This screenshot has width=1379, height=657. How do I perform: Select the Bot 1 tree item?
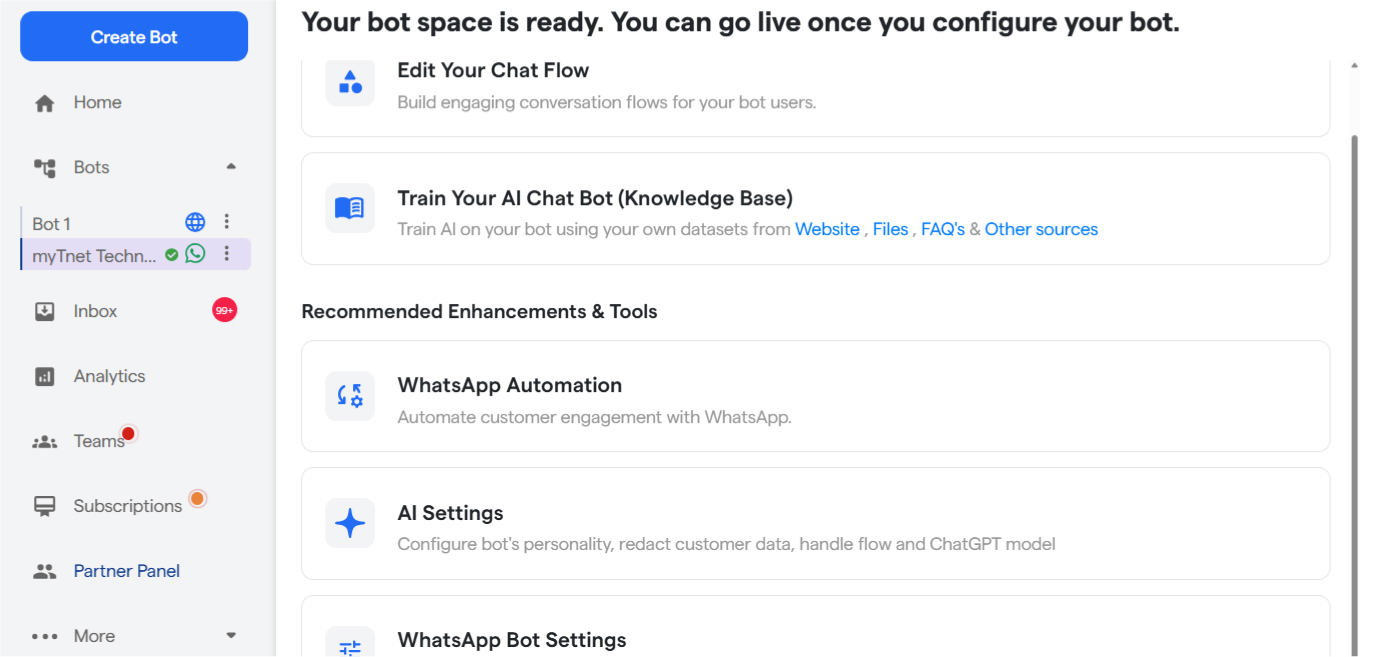52,223
